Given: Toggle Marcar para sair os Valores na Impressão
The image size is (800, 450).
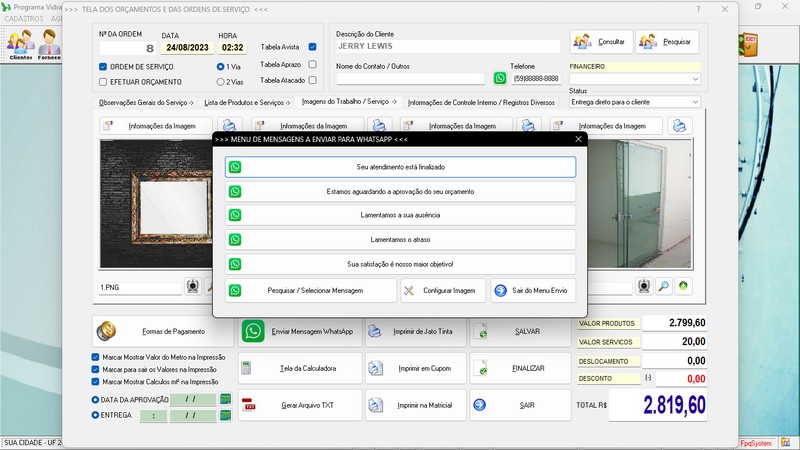Looking at the screenshot, I should tap(95, 369).
